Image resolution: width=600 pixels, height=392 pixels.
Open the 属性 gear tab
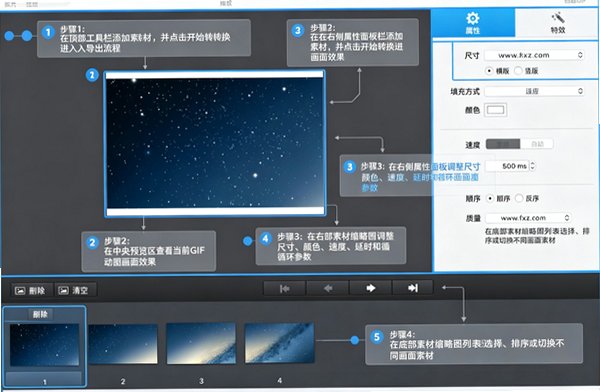473,23
